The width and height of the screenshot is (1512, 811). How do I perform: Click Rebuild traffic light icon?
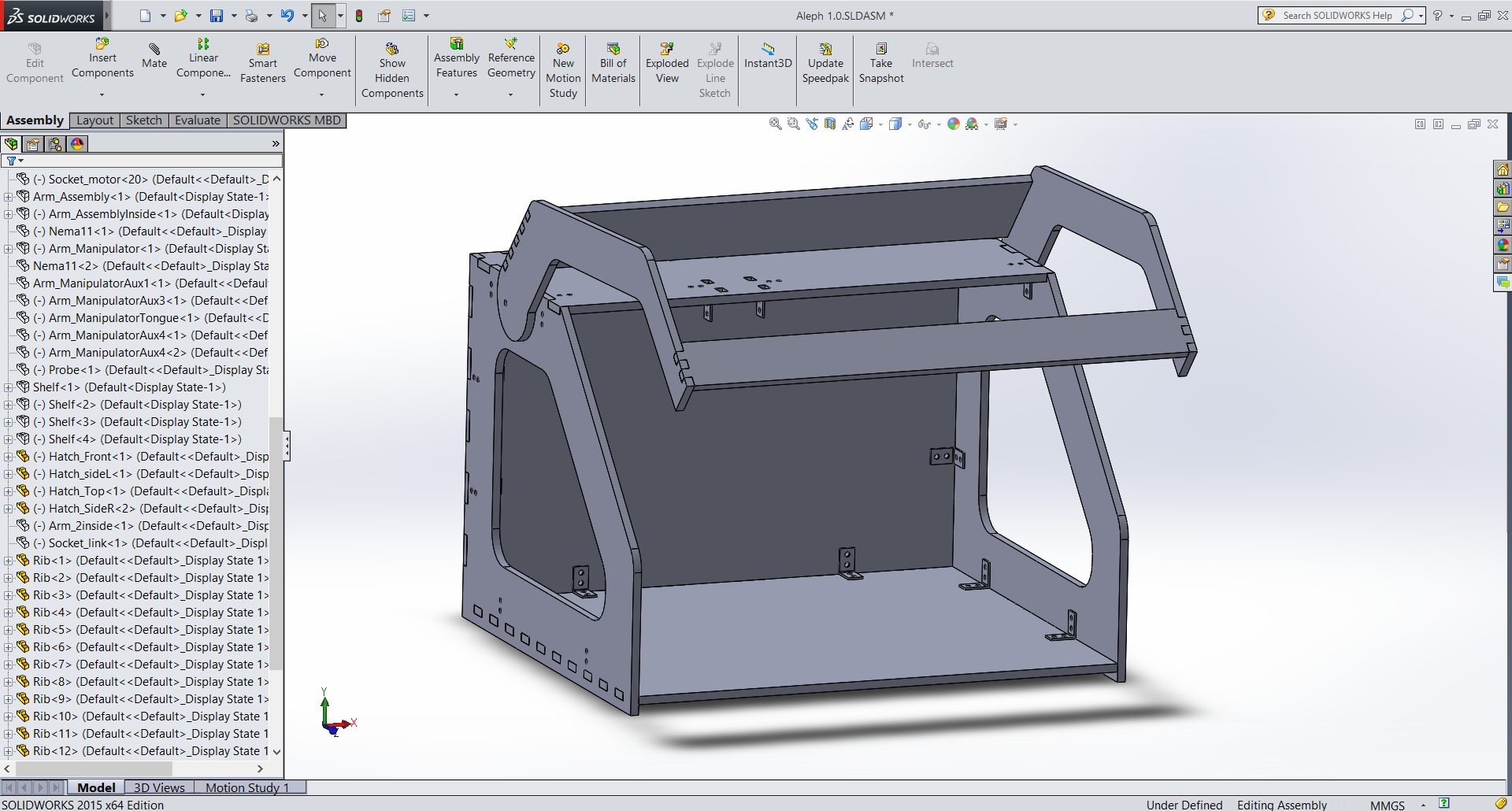click(x=359, y=15)
